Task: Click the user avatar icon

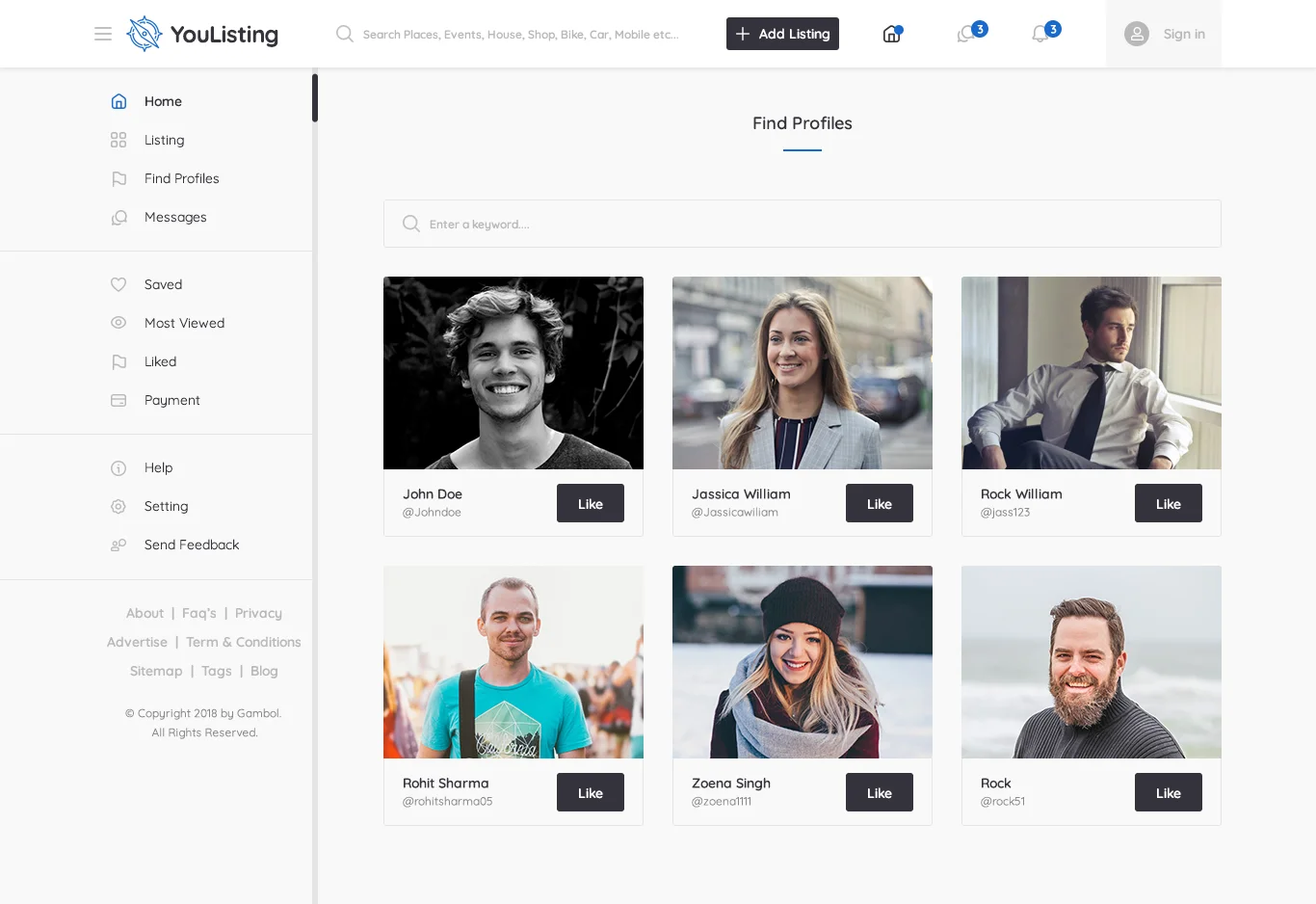Action: click(1137, 34)
